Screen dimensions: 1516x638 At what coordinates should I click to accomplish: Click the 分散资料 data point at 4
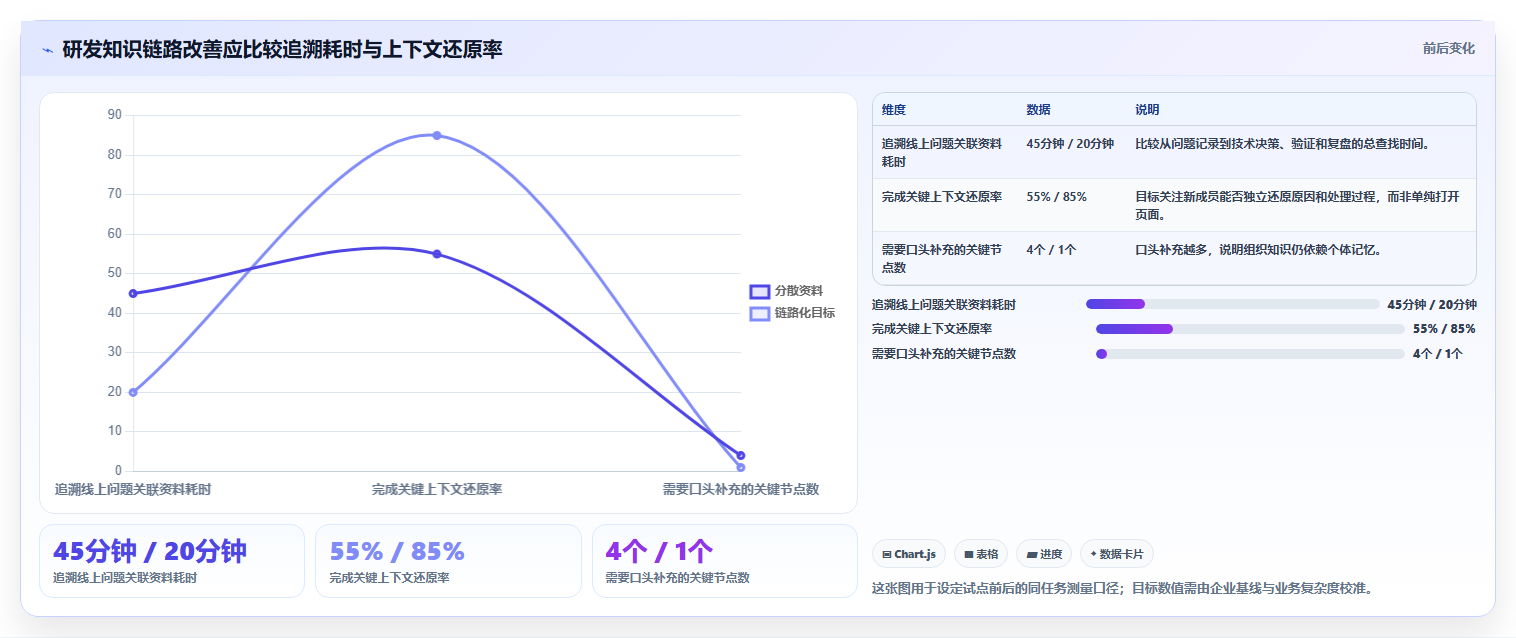(x=741, y=455)
